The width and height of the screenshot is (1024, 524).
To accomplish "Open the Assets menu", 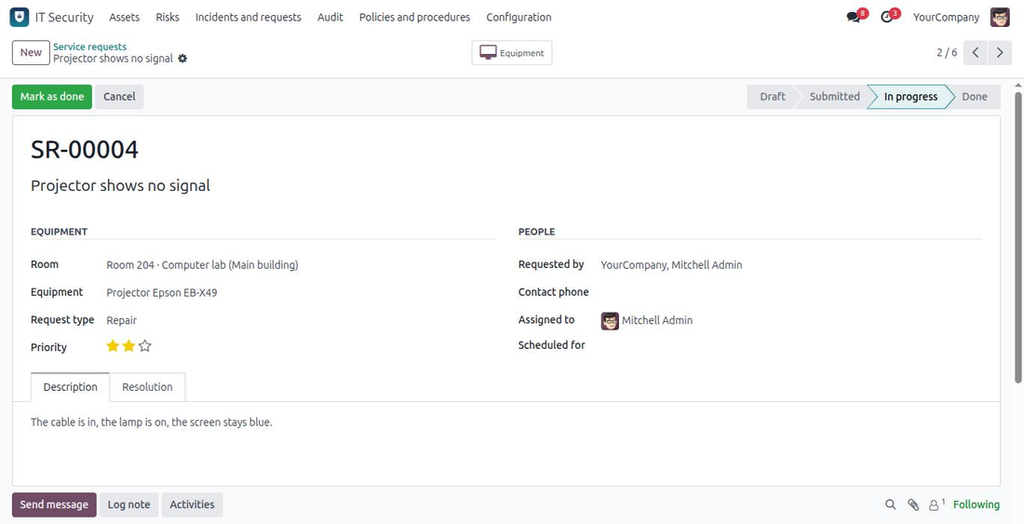I will (x=124, y=17).
